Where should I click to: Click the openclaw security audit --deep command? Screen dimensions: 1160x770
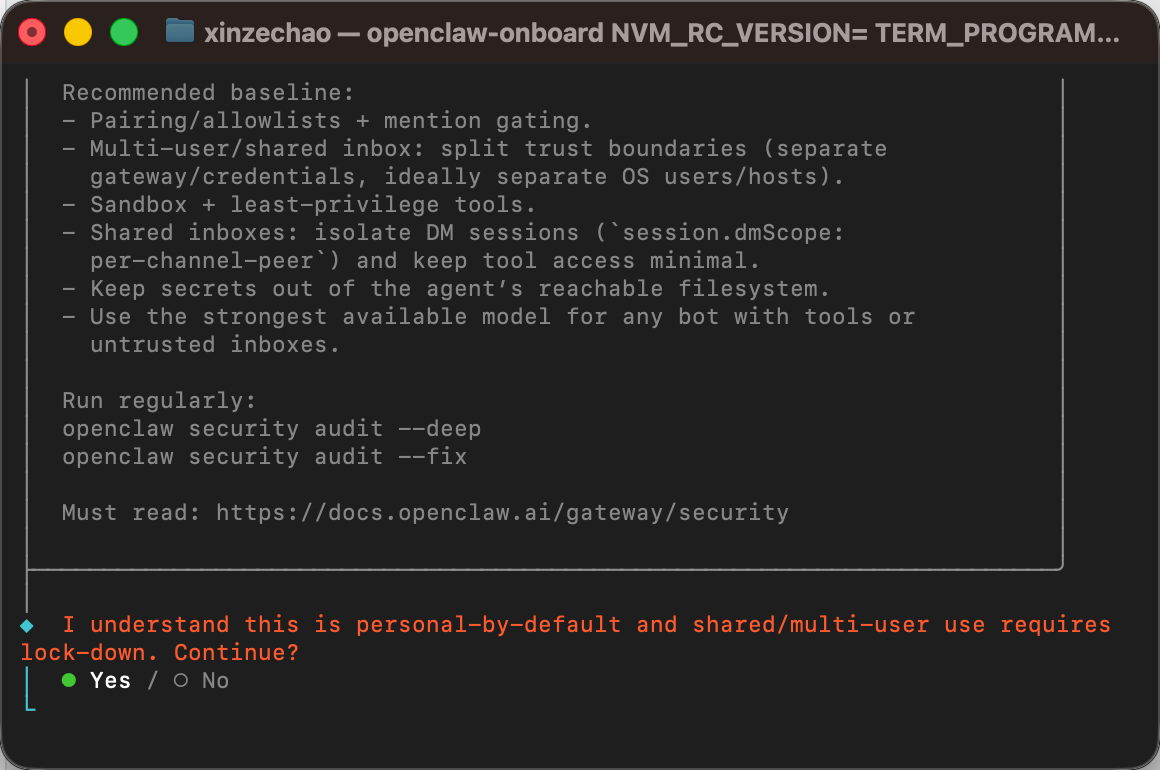272,429
